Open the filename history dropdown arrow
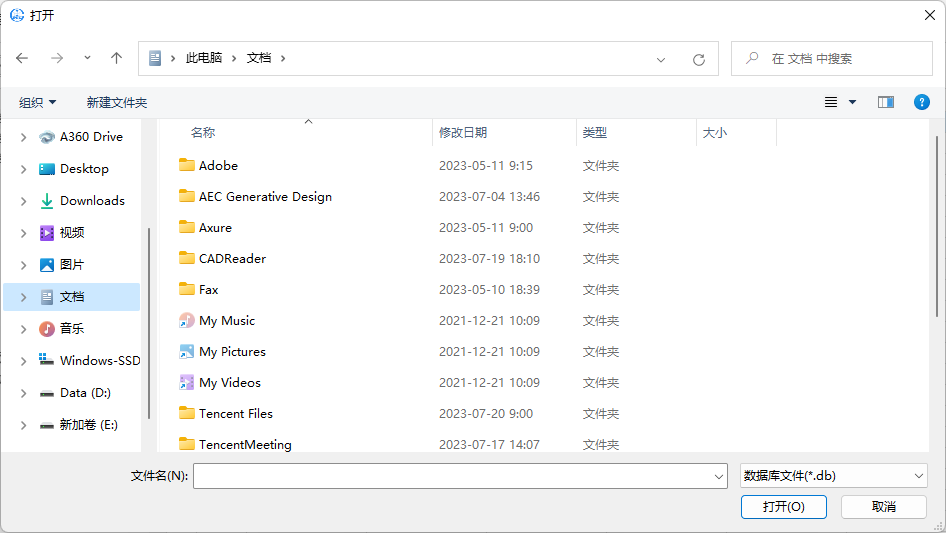946x533 pixels. click(x=717, y=477)
